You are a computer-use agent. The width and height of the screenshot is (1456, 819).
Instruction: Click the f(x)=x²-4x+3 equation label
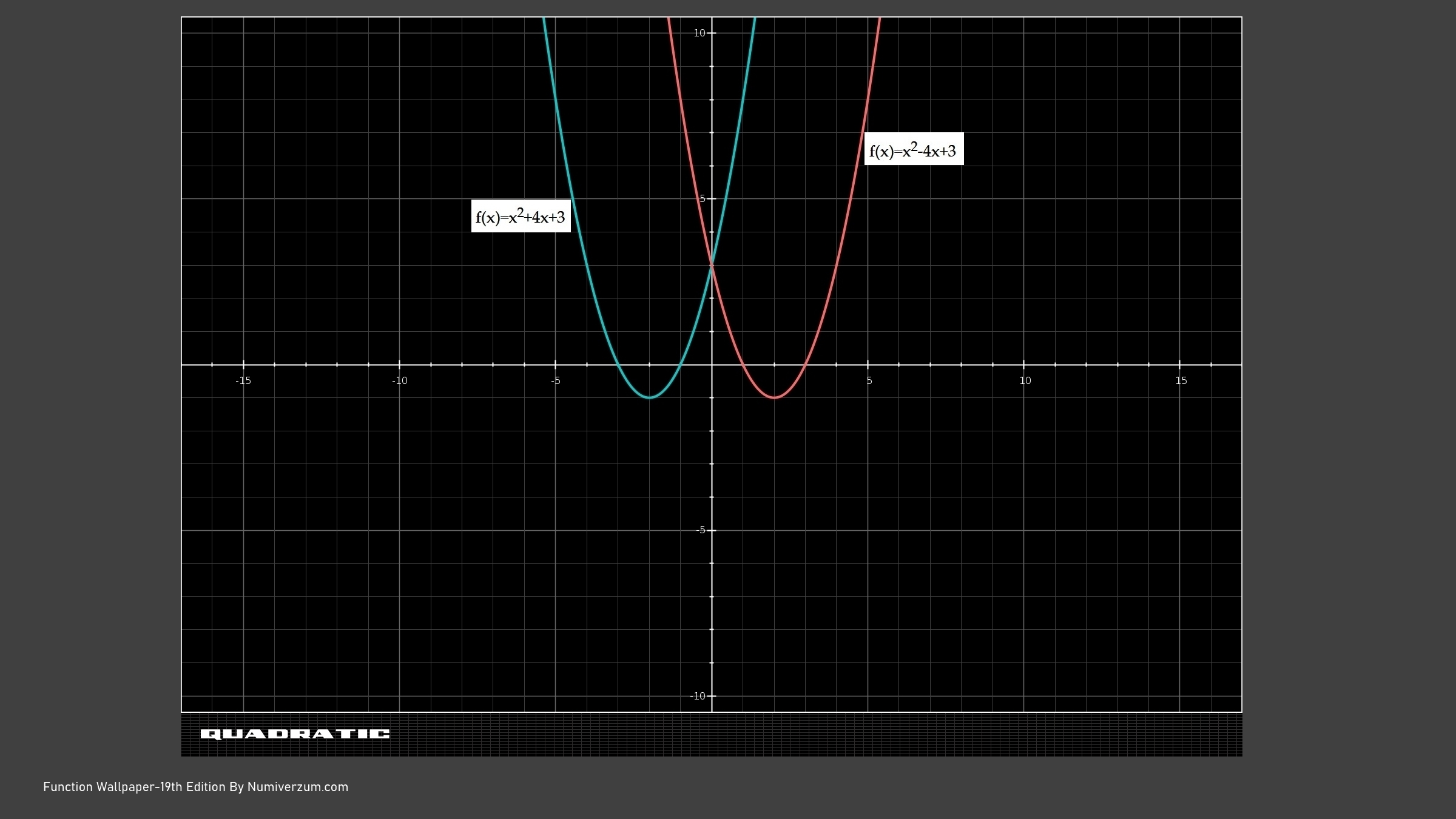pyautogui.click(x=913, y=150)
